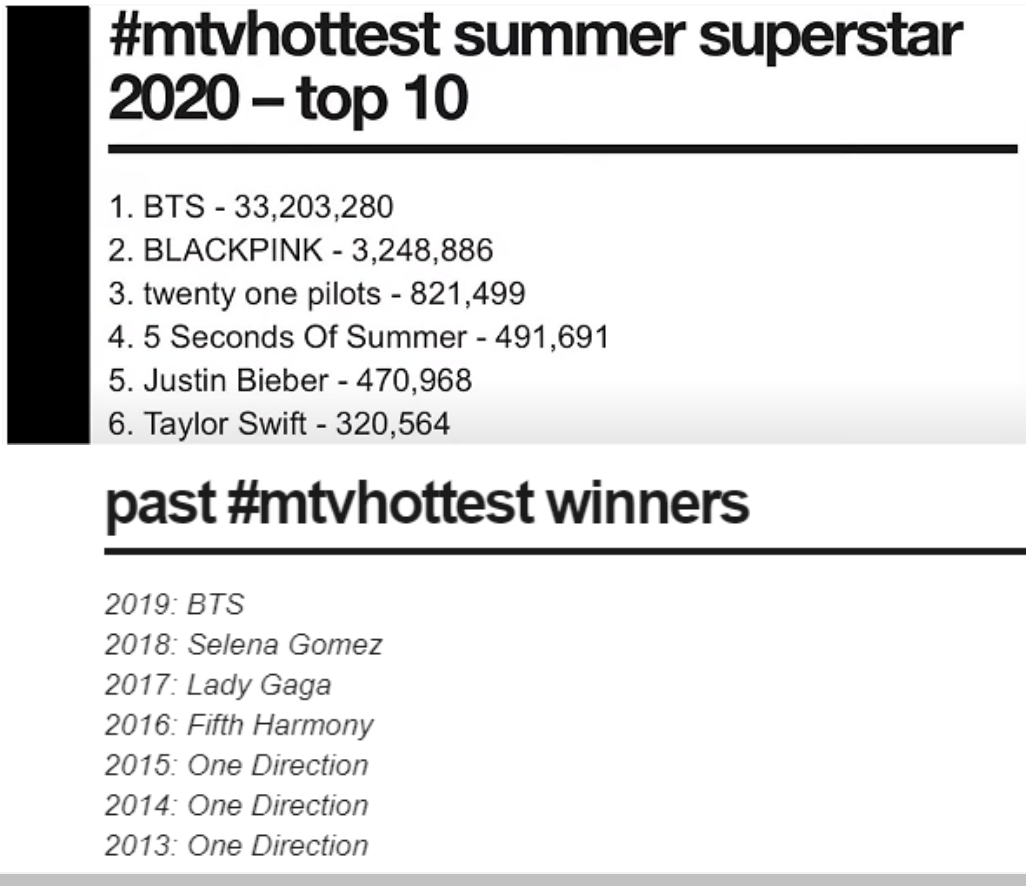Select the 2013: One Direction winner line
Image resolution: width=1026 pixels, height=886 pixels.
click(x=236, y=845)
